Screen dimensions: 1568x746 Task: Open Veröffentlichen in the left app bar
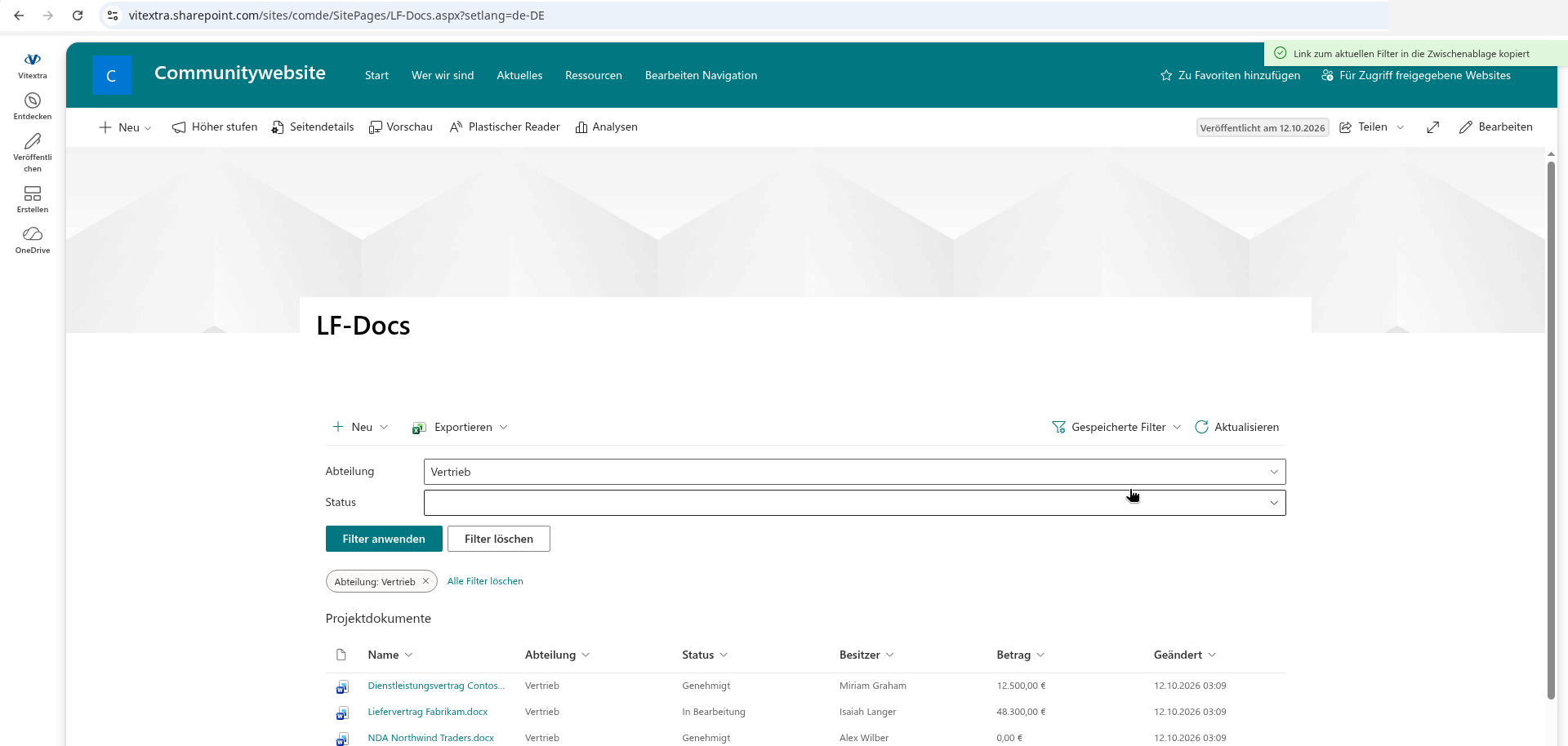coord(33,153)
